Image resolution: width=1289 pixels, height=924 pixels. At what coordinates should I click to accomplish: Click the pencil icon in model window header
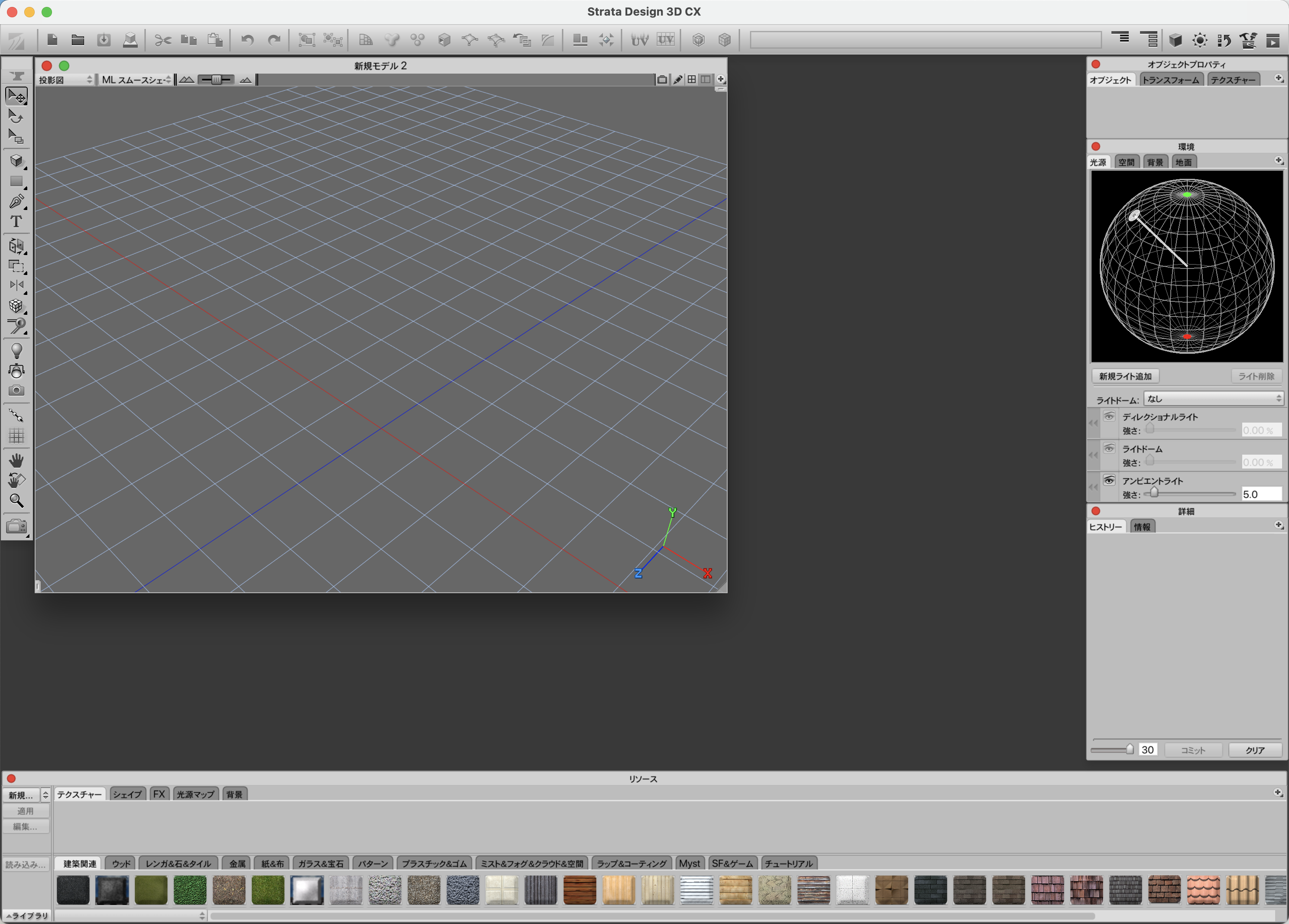[677, 80]
